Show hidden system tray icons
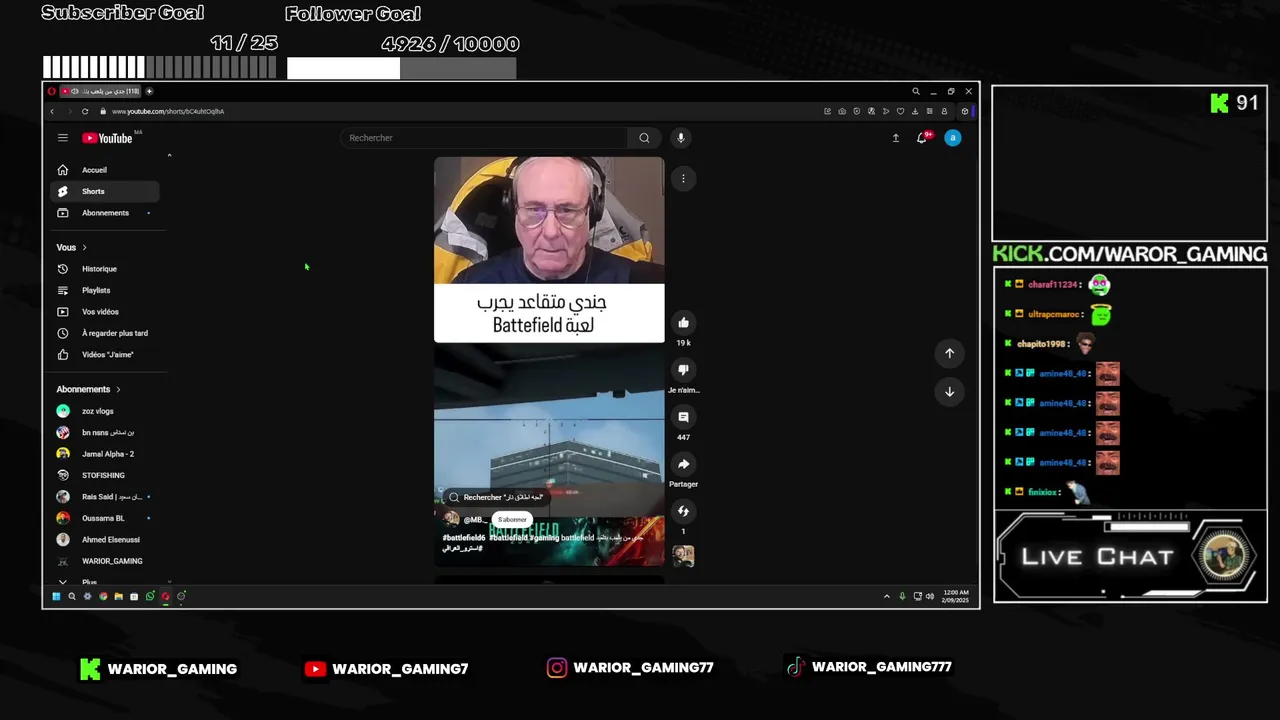Image resolution: width=1280 pixels, height=720 pixels. point(886,596)
